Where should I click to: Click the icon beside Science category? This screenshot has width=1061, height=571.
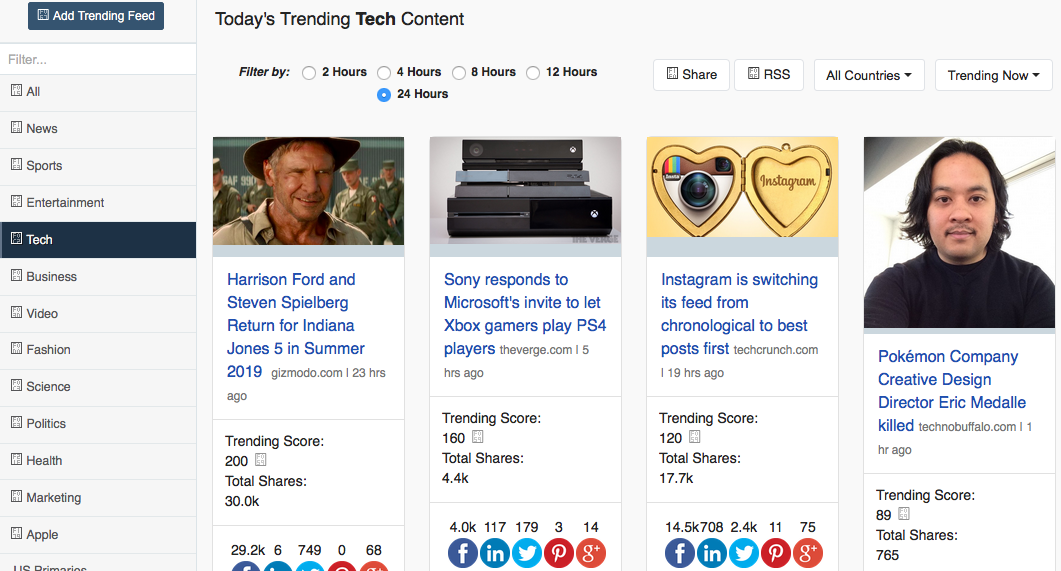coord(17,385)
